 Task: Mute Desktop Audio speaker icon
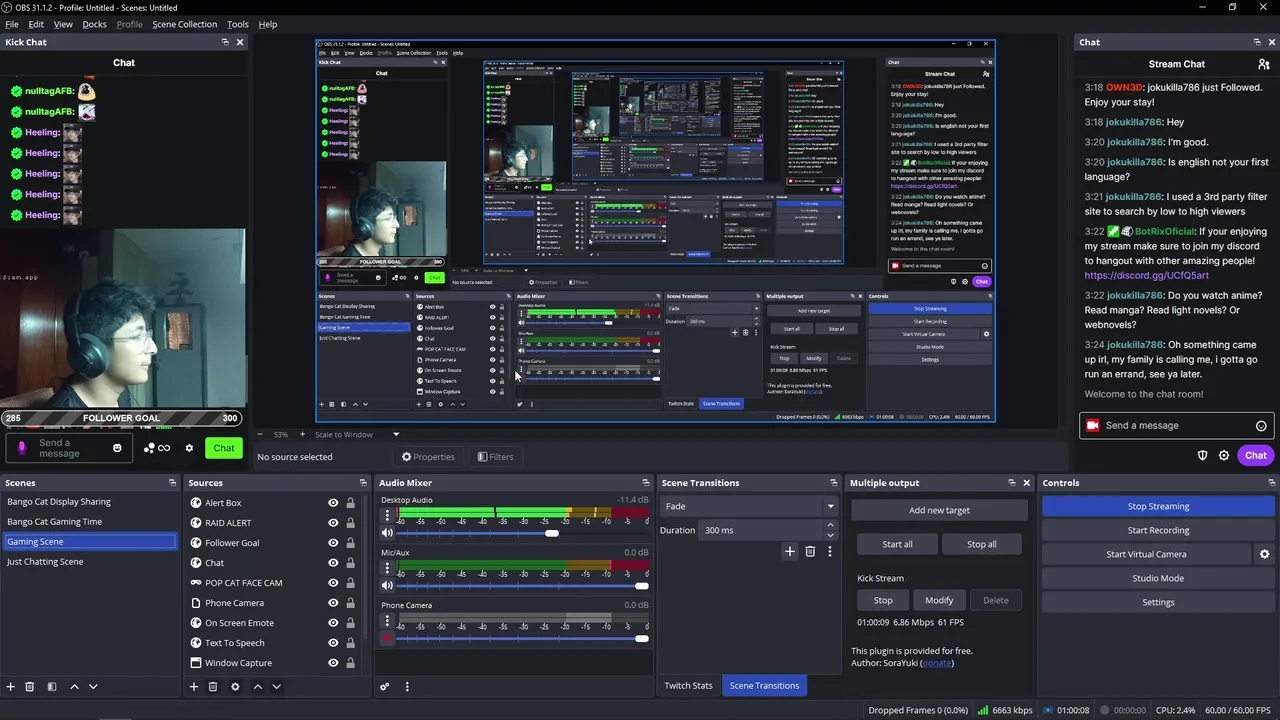pos(387,533)
